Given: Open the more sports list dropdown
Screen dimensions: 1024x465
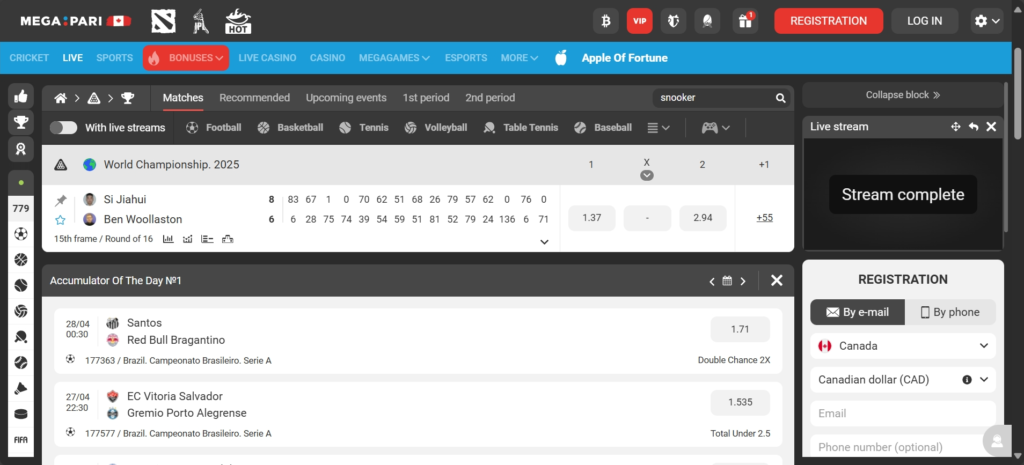Looking at the screenshot, I should tap(658, 127).
